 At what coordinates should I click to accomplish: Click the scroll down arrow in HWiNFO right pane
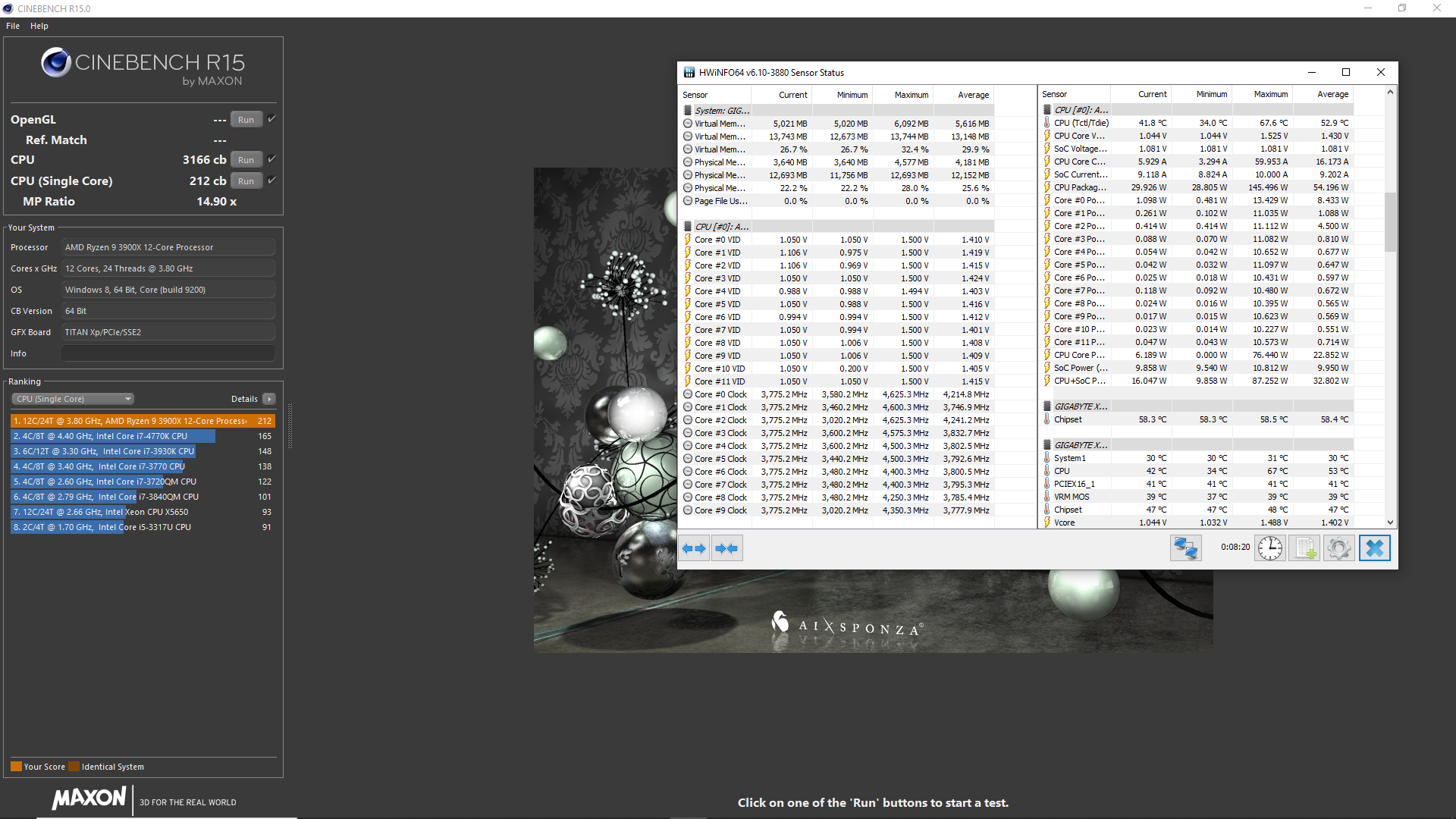(1390, 522)
